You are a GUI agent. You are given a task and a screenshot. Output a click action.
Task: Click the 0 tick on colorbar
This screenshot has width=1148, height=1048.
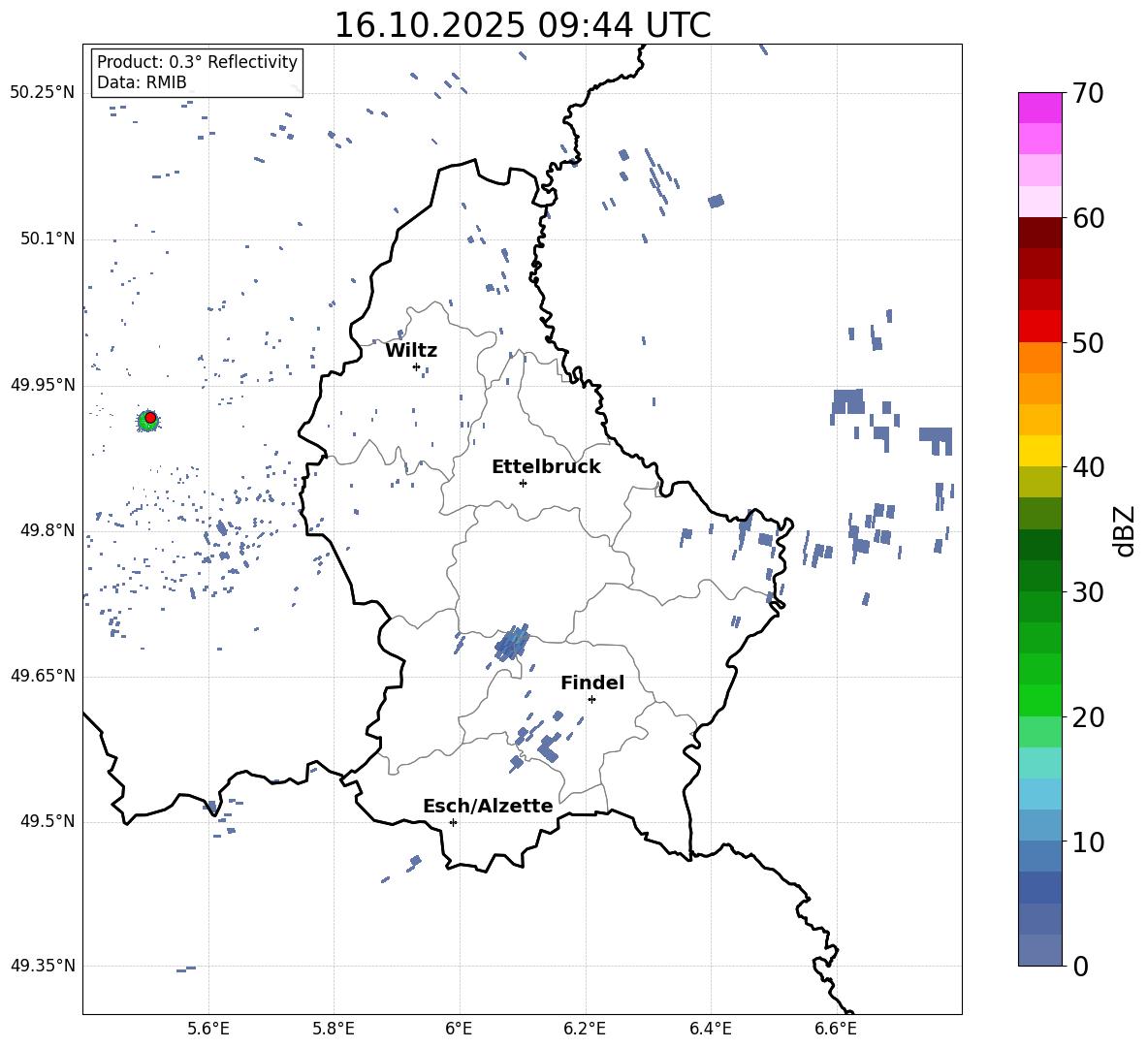click(1080, 967)
